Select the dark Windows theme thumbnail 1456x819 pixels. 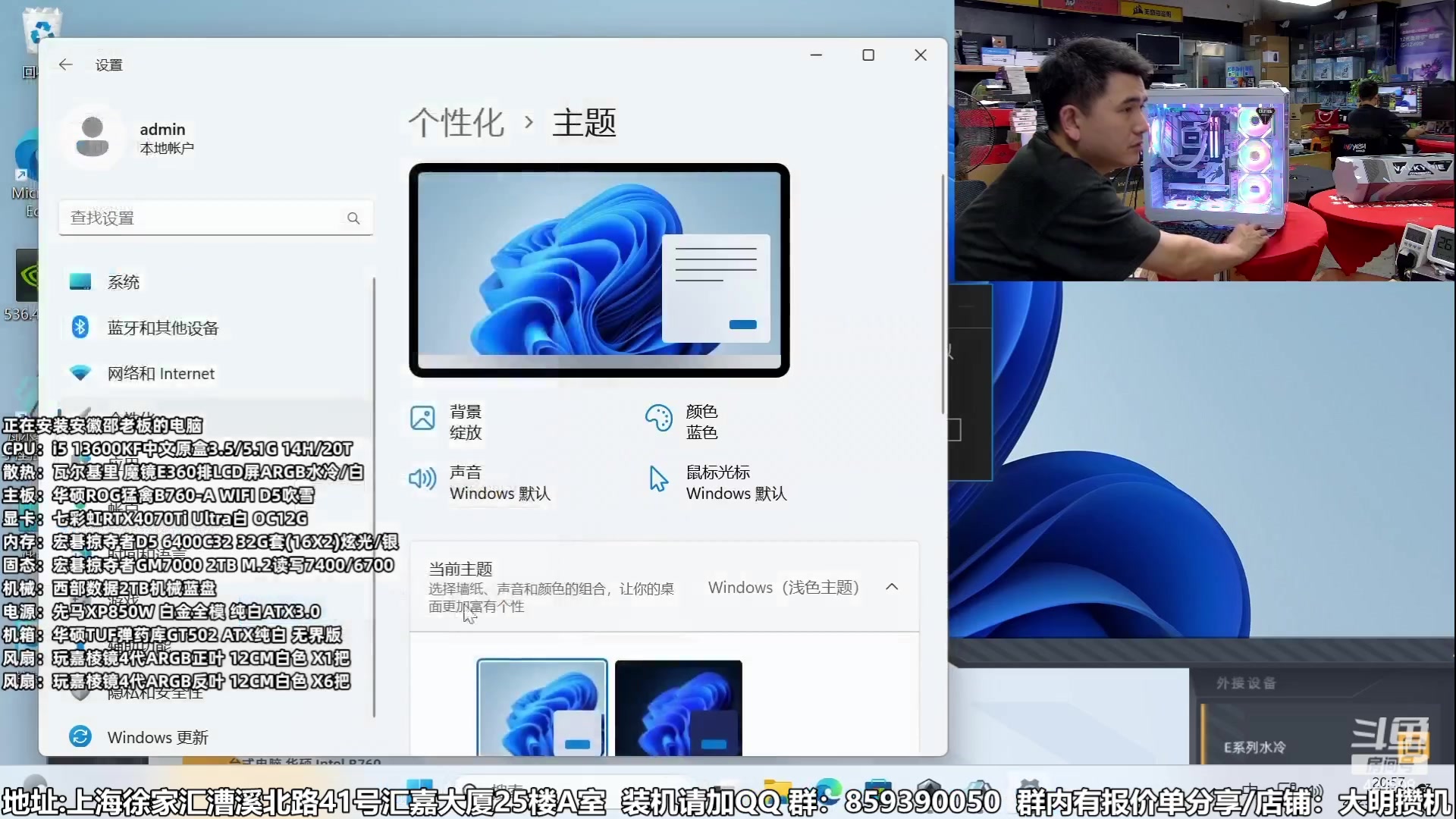[x=678, y=708]
